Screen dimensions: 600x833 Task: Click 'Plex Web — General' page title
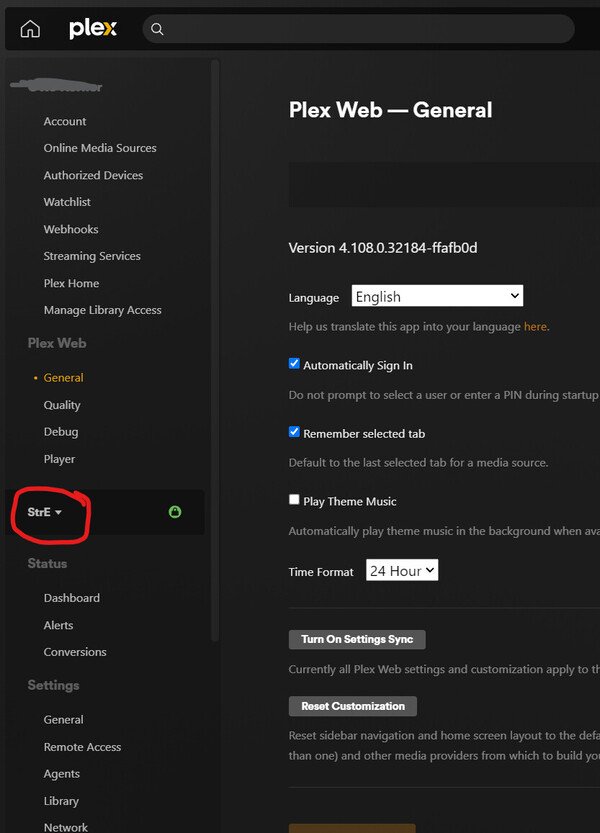391,110
